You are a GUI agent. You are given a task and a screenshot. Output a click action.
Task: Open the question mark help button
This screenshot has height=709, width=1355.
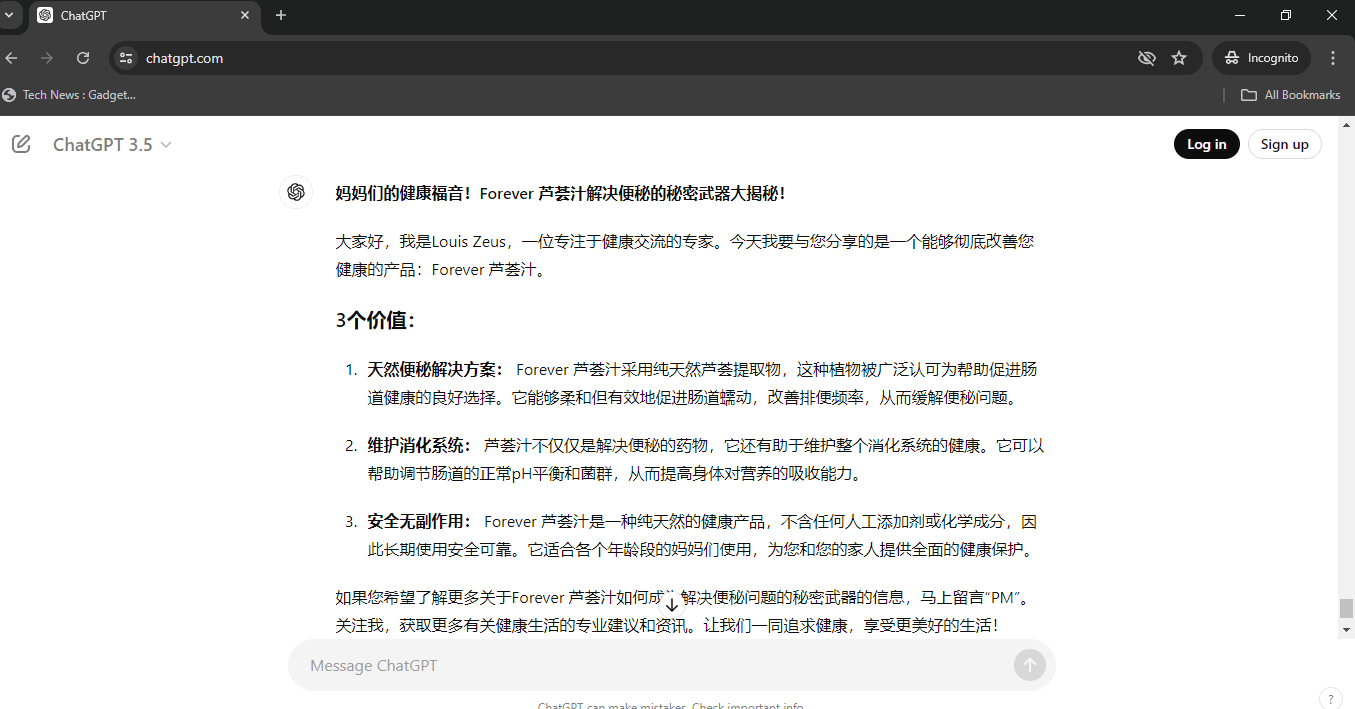(x=1330, y=698)
